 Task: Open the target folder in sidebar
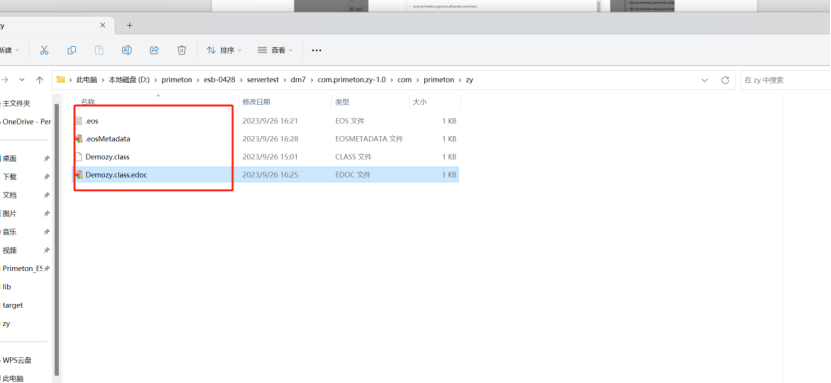pos(13,305)
